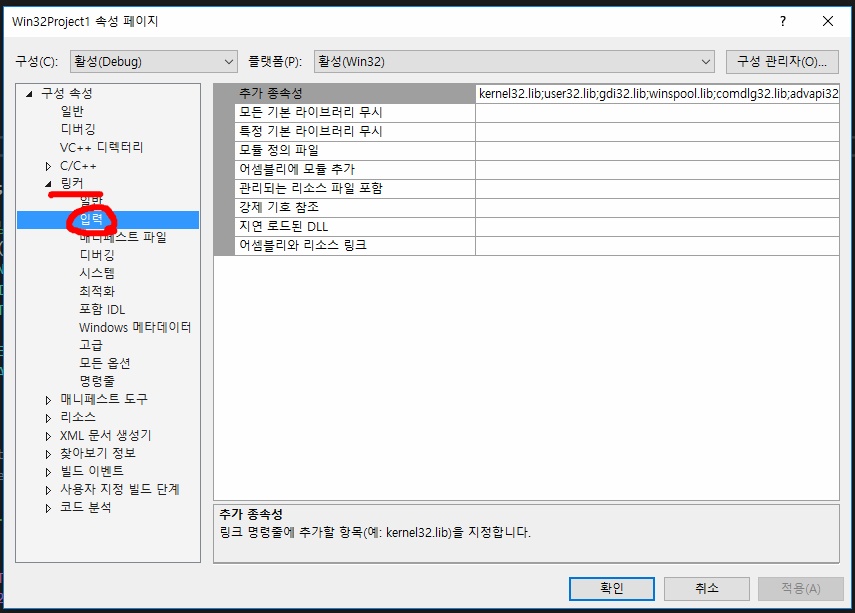The height and width of the screenshot is (613, 855).
Task: Expand the 빌드 이벤트 node
Action: 49,472
